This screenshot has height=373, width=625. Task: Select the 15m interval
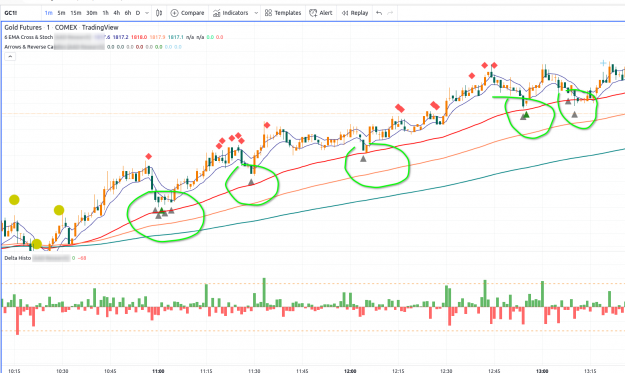[x=76, y=13]
